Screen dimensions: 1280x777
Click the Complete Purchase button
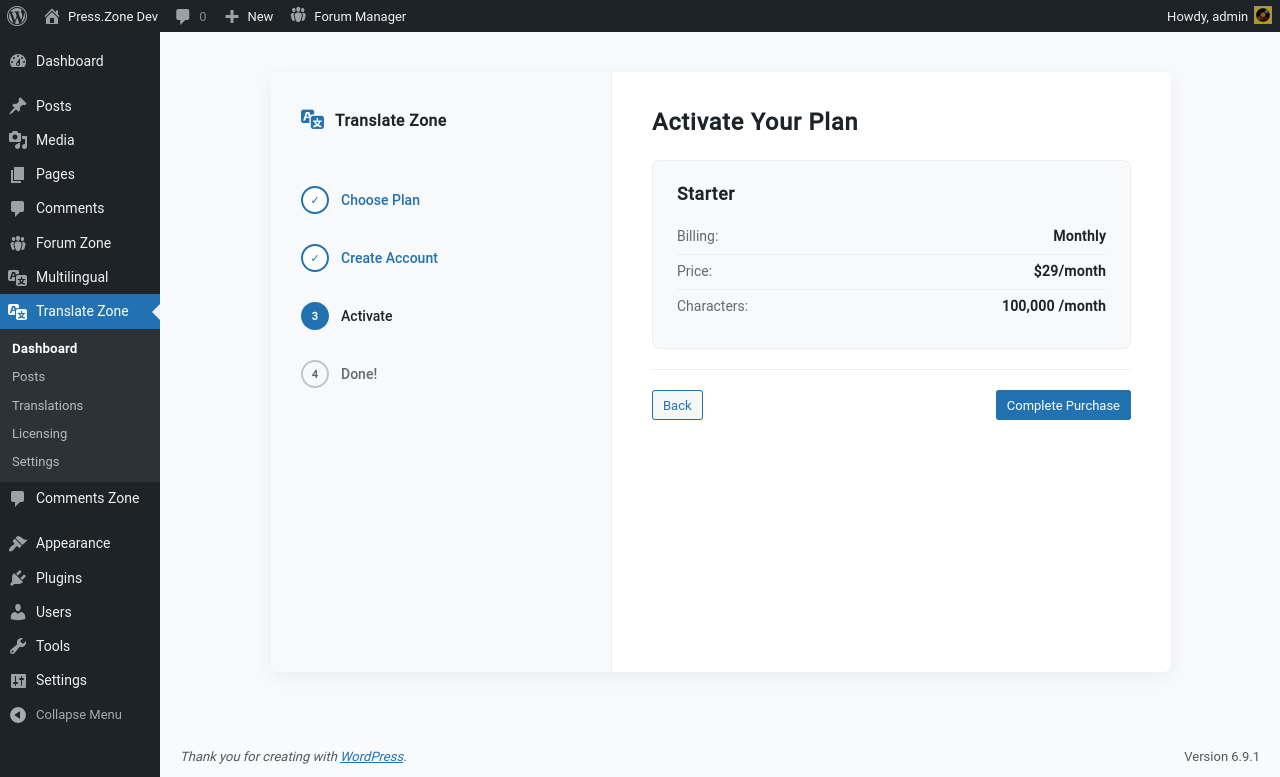[1063, 405]
